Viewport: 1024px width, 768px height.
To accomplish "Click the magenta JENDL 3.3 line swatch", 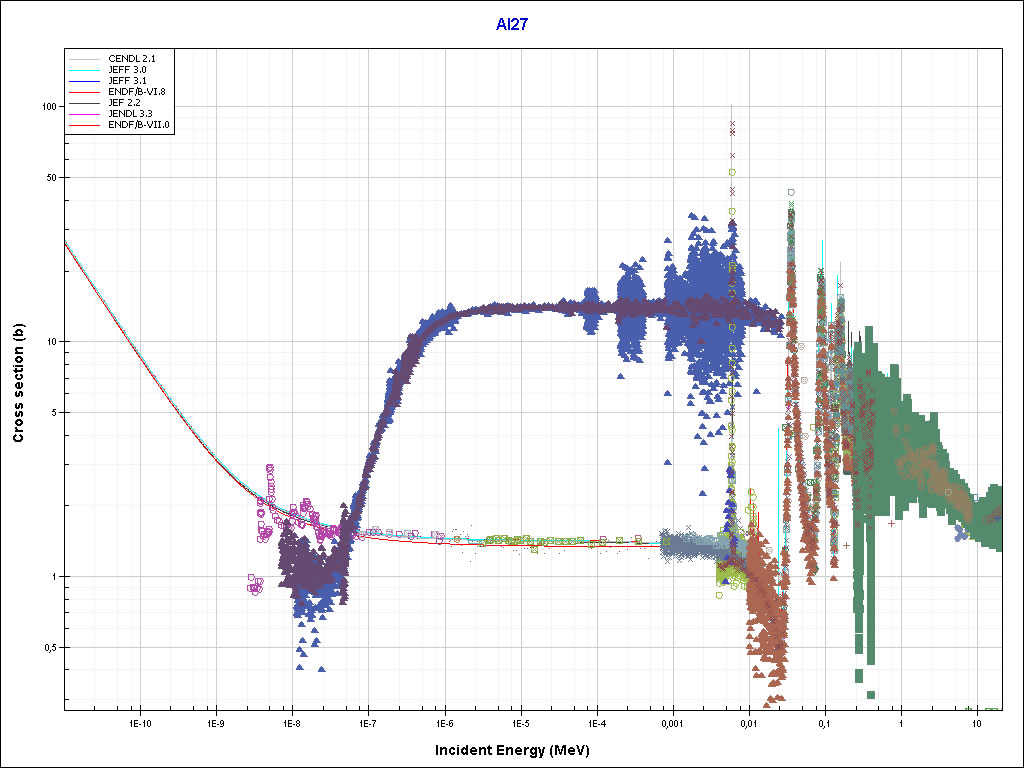I will [85, 114].
